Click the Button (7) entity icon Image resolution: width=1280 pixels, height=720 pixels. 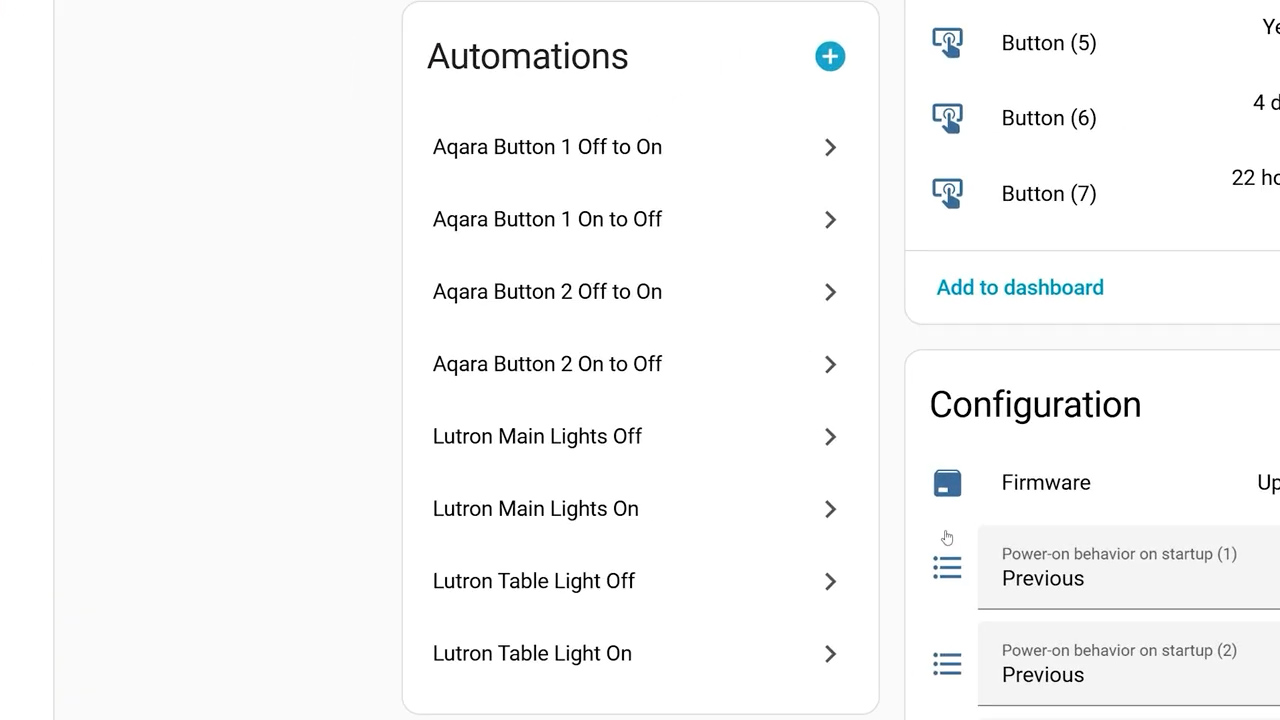(947, 193)
